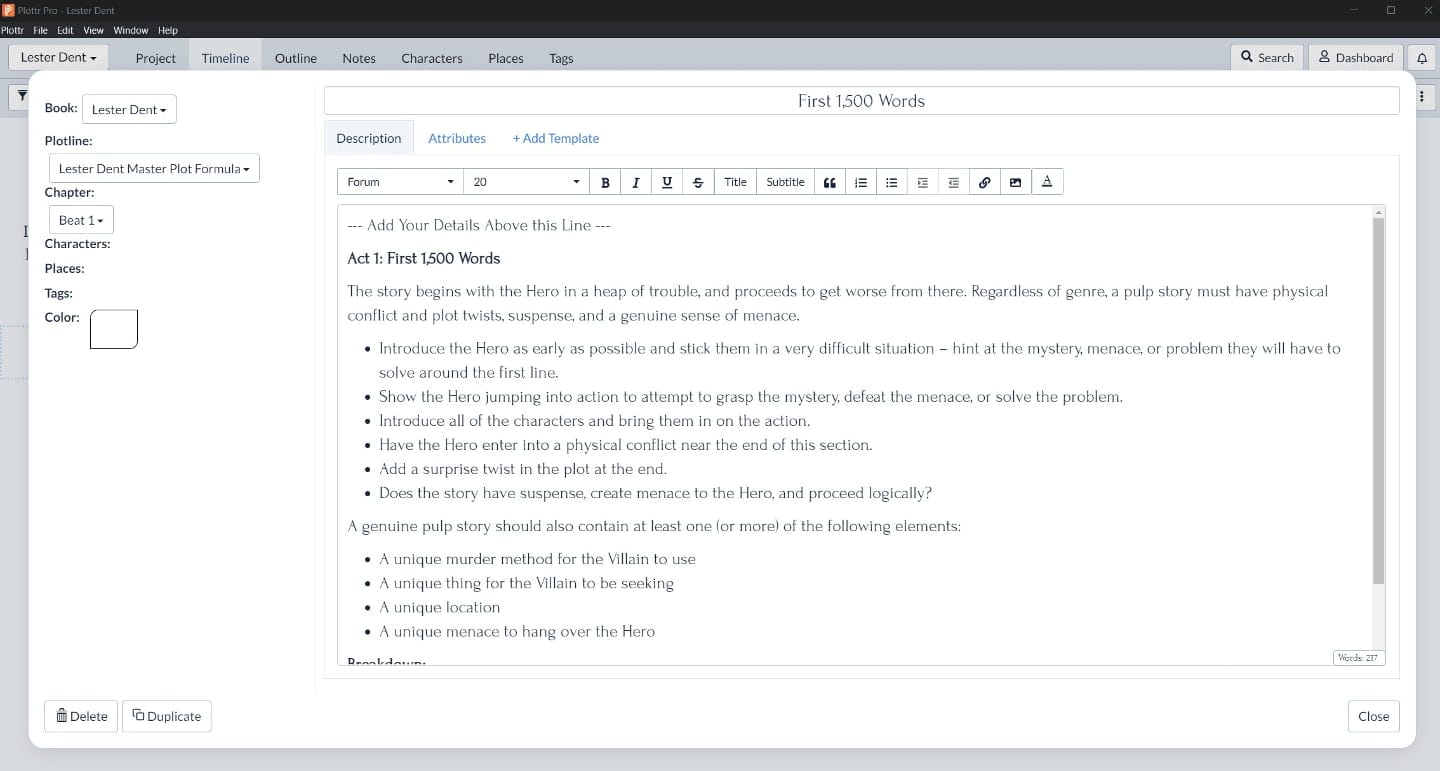Open the Forum font family dropdown
The height and width of the screenshot is (771, 1440).
(x=400, y=182)
